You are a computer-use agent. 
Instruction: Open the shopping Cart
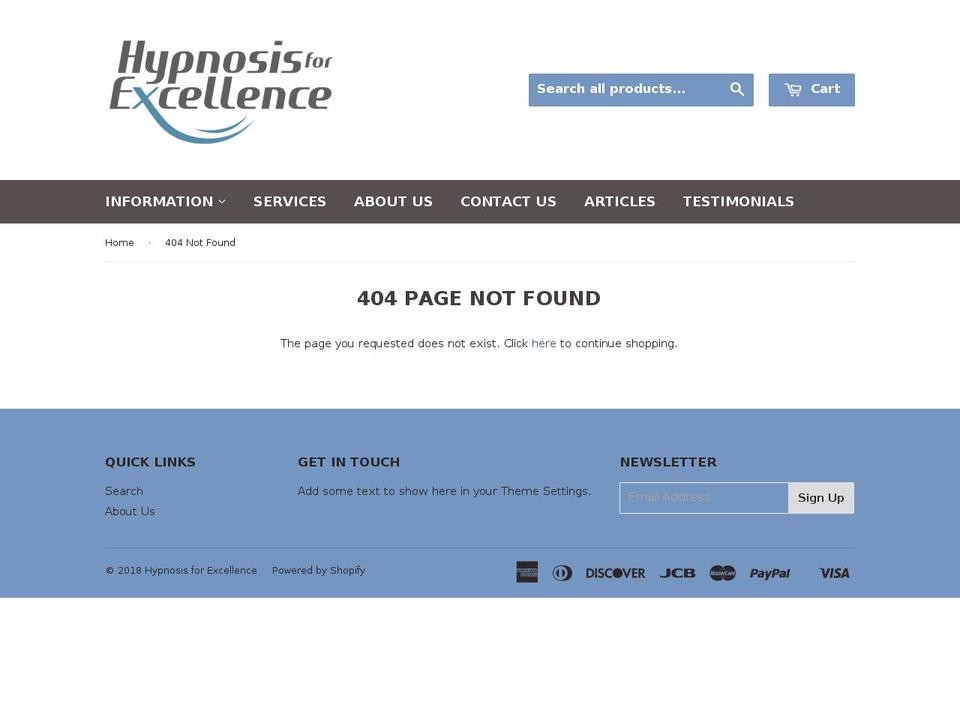click(811, 90)
